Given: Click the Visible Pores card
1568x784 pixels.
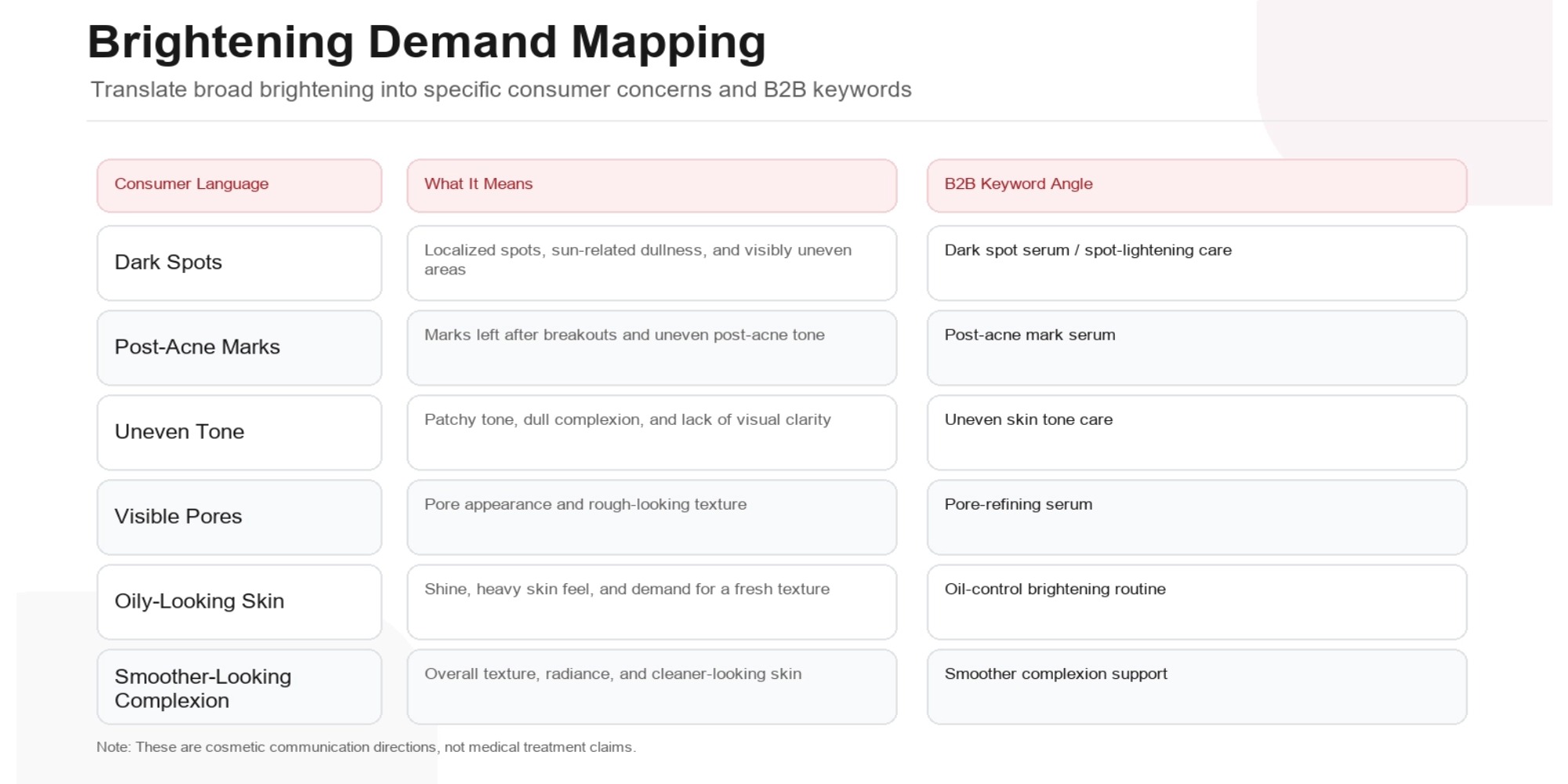Looking at the screenshot, I should pyautogui.click(x=239, y=517).
